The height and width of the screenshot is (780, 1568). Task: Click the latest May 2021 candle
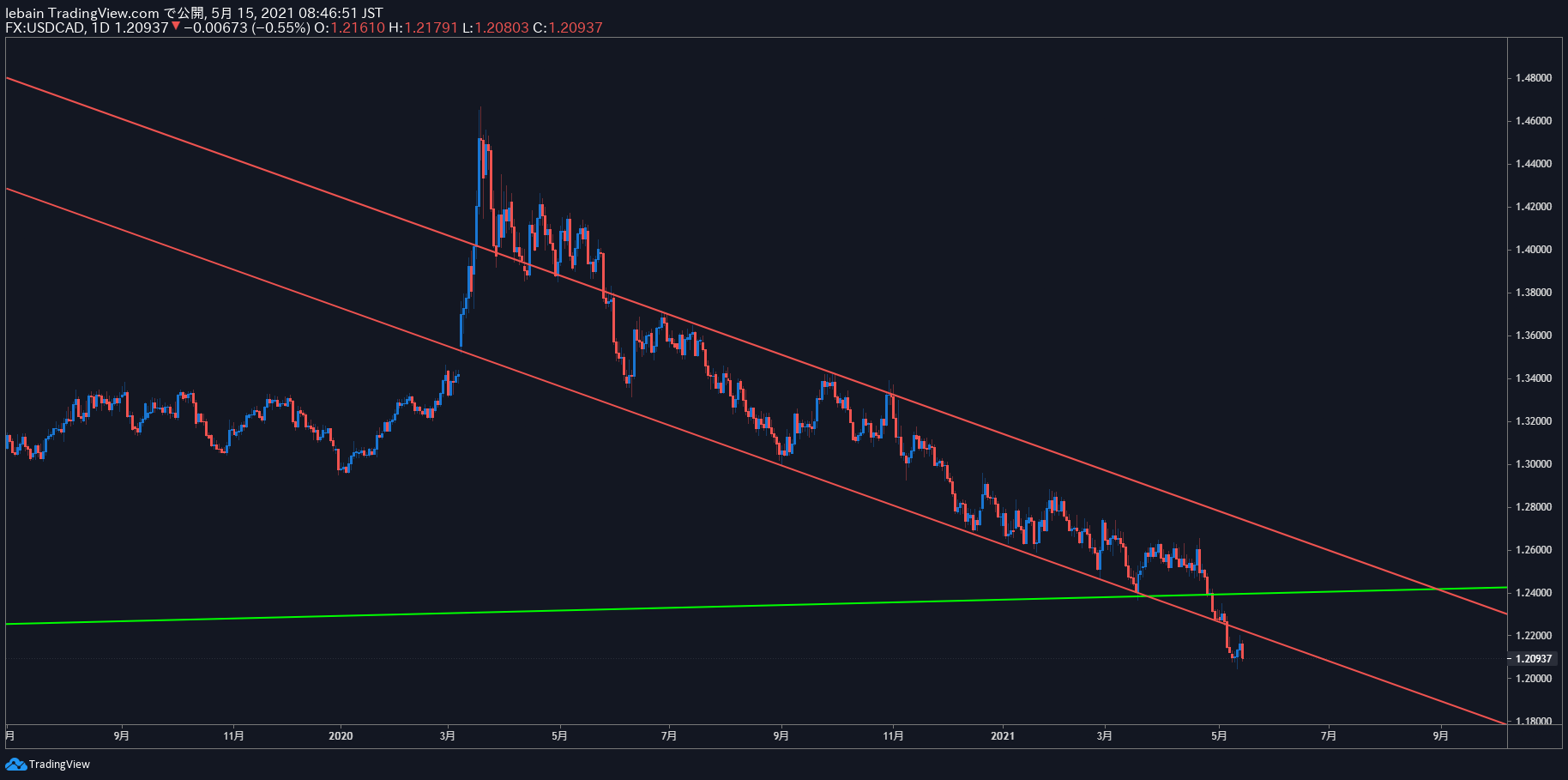pos(1241,650)
